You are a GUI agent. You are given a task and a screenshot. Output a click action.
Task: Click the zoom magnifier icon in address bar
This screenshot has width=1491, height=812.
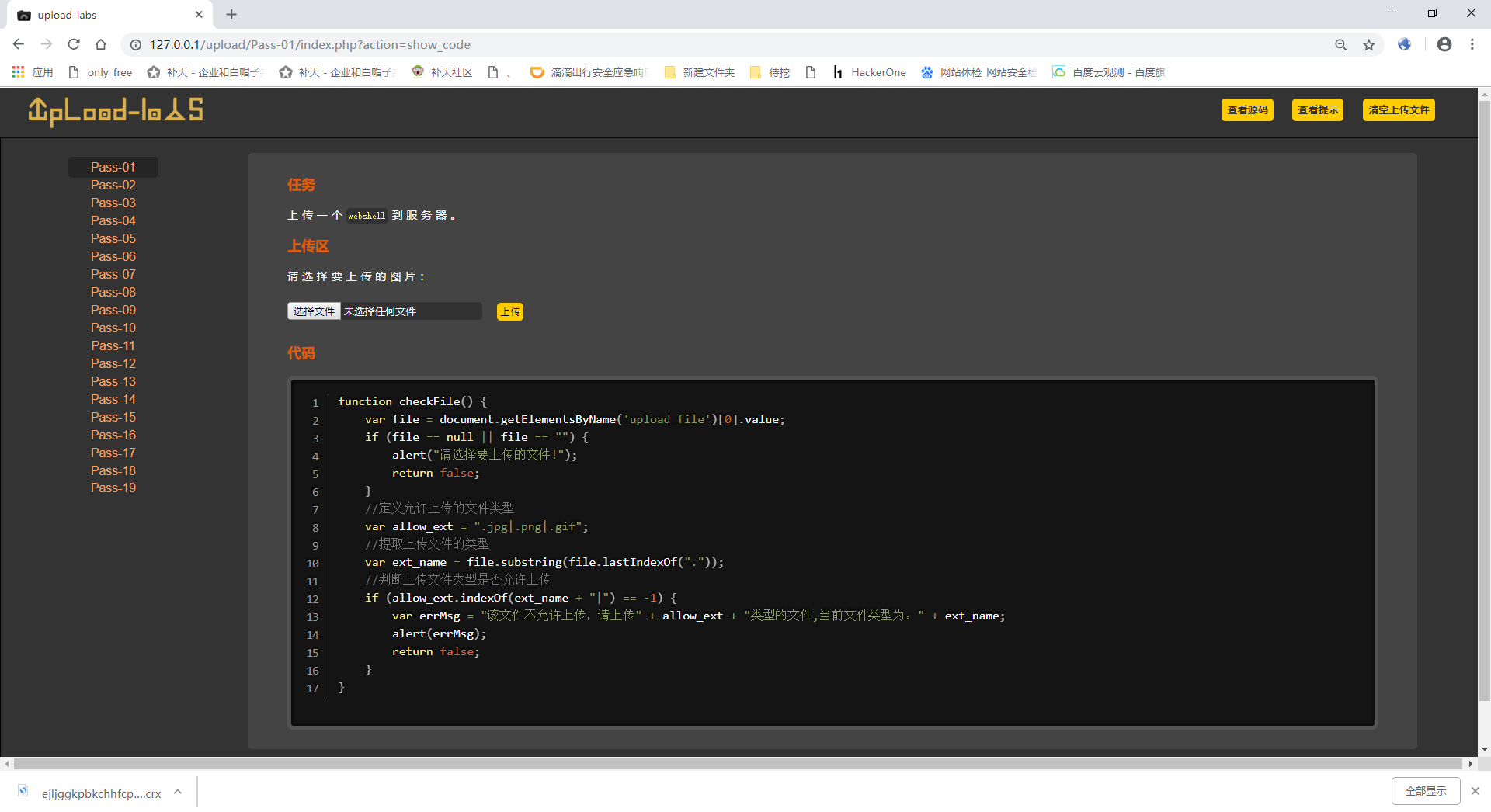pyautogui.click(x=1340, y=45)
